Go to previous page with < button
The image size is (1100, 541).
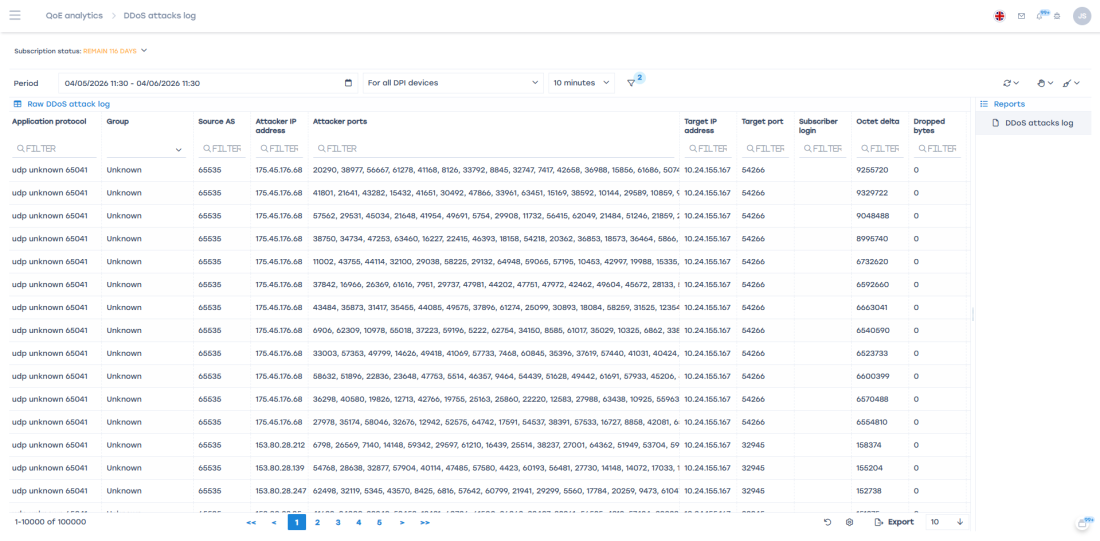pyautogui.click(x=274, y=523)
